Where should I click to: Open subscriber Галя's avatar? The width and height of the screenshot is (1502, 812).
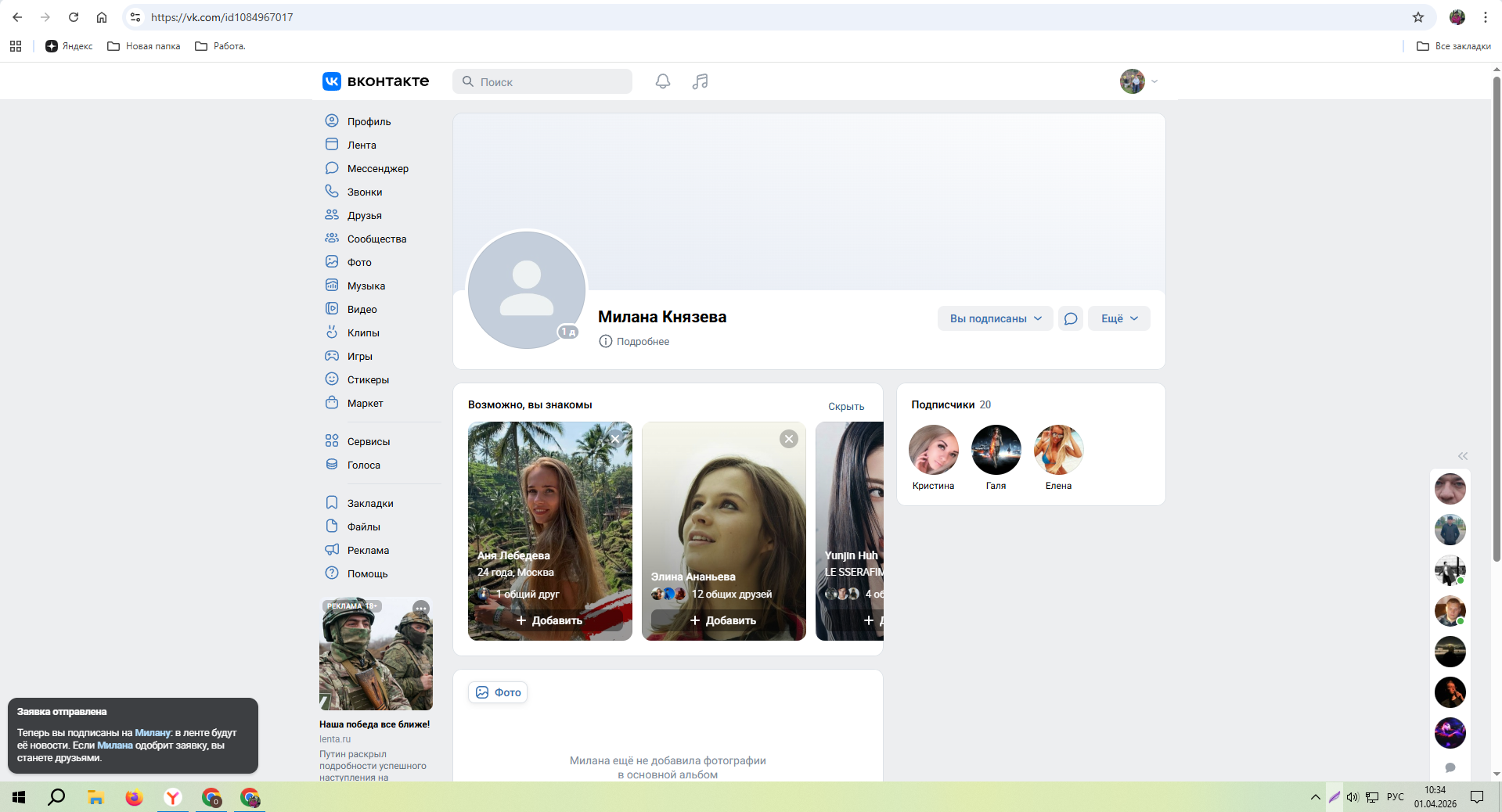pyautogui.click(x=996, y=450)
